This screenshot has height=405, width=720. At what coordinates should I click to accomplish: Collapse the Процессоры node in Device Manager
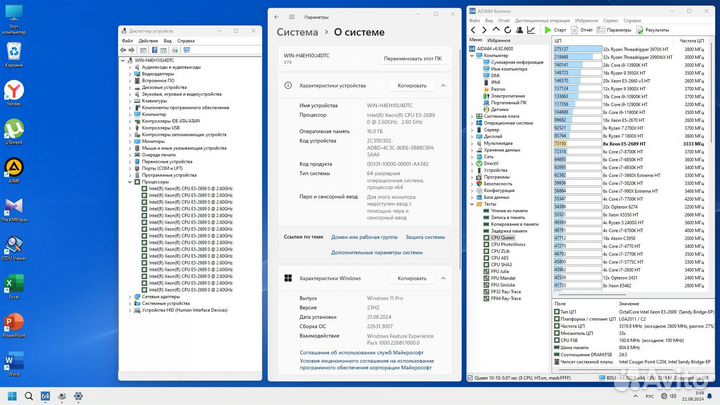tap(130, 182)
